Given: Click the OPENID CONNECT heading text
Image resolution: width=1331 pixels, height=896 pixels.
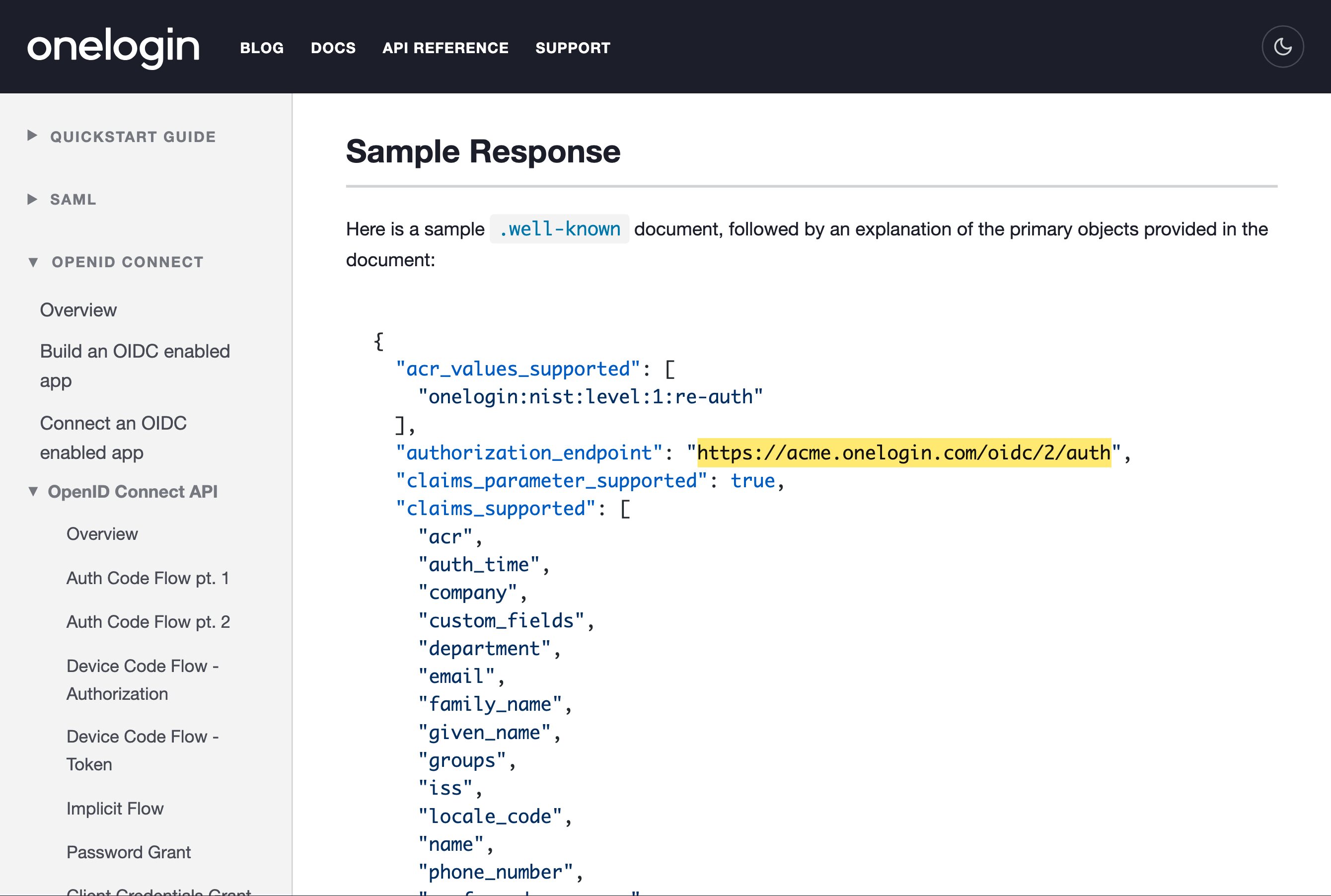Looking at the screenshot, I should pyautogui.click(x=127, y=262).
